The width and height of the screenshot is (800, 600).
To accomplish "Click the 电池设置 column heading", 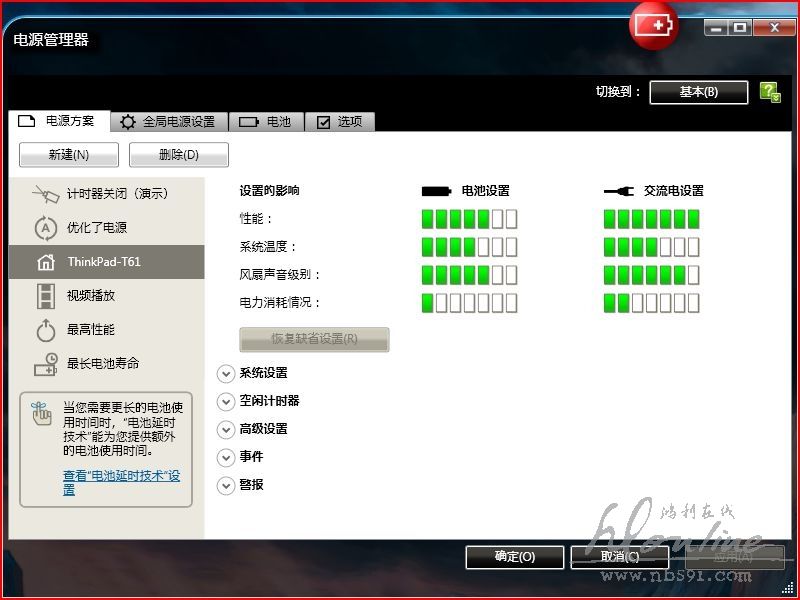I will [486, 191].
